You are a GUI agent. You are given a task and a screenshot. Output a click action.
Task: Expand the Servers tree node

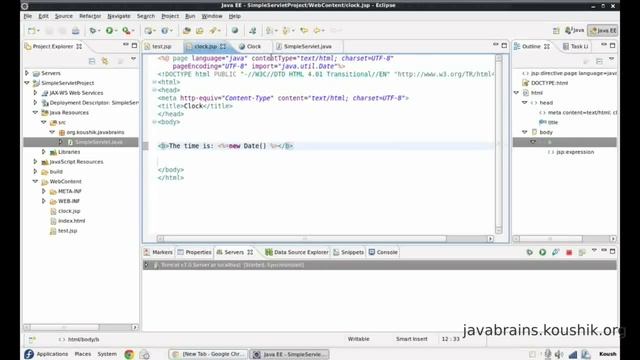(x=27, y=73)
